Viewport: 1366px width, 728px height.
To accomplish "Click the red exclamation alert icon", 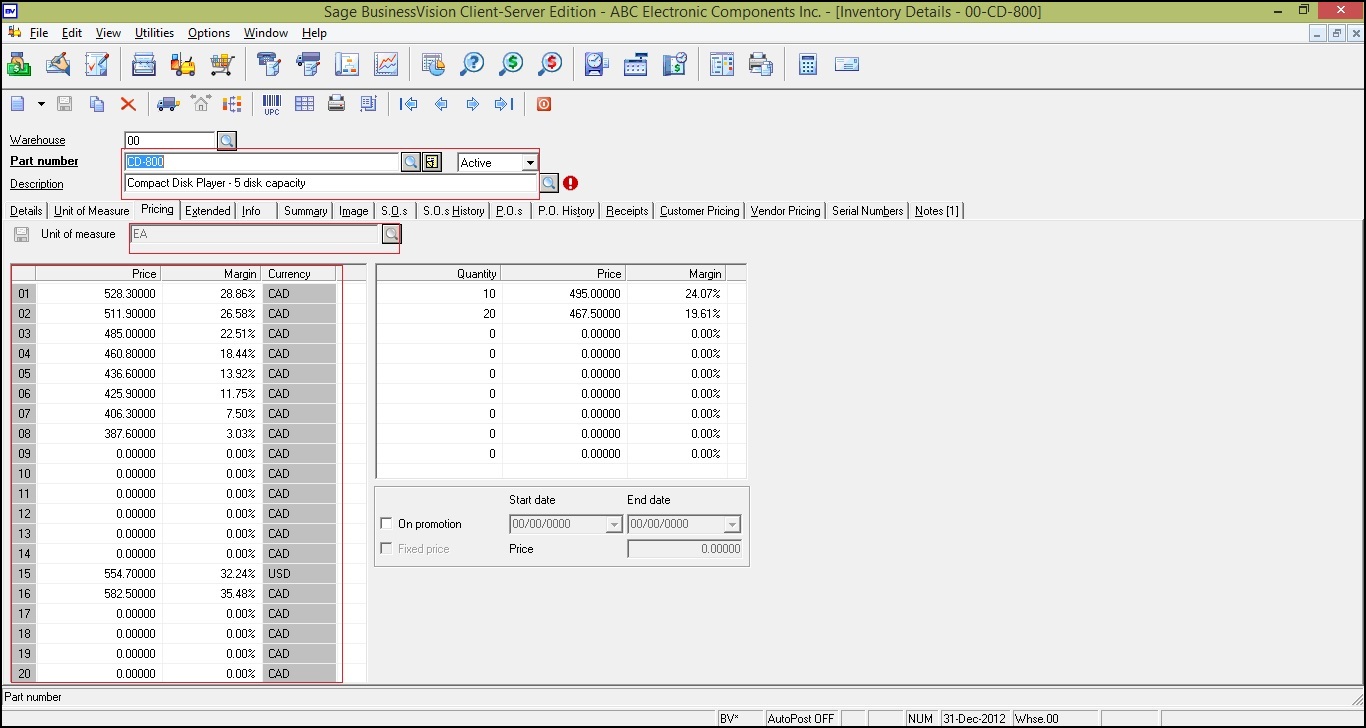I will (x=571, y=183).
